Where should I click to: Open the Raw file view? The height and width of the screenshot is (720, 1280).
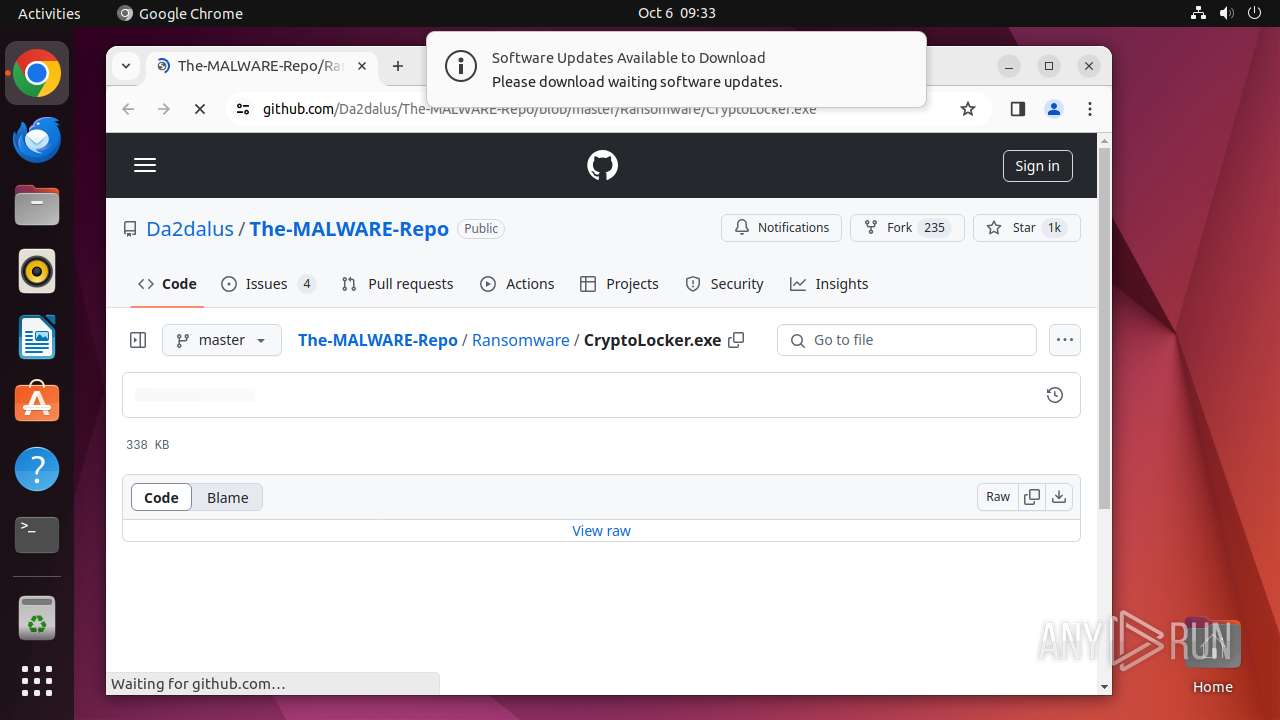point(998,497)
